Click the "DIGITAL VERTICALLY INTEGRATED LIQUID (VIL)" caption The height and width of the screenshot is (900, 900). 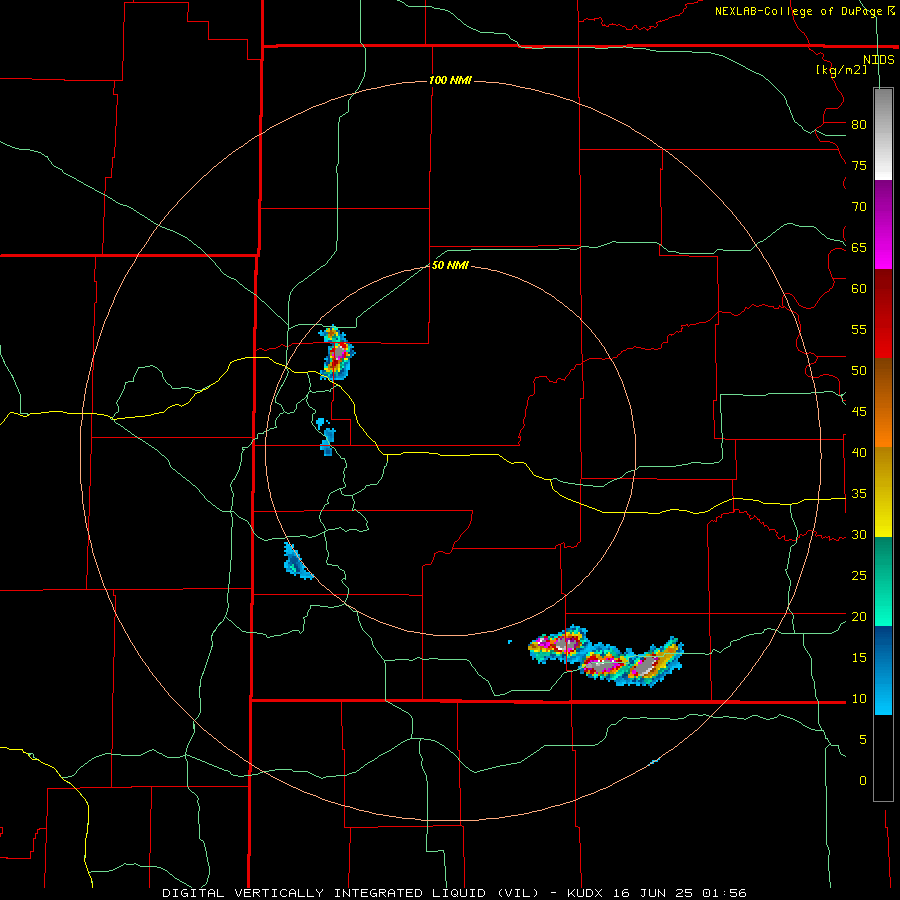point(351,893)
